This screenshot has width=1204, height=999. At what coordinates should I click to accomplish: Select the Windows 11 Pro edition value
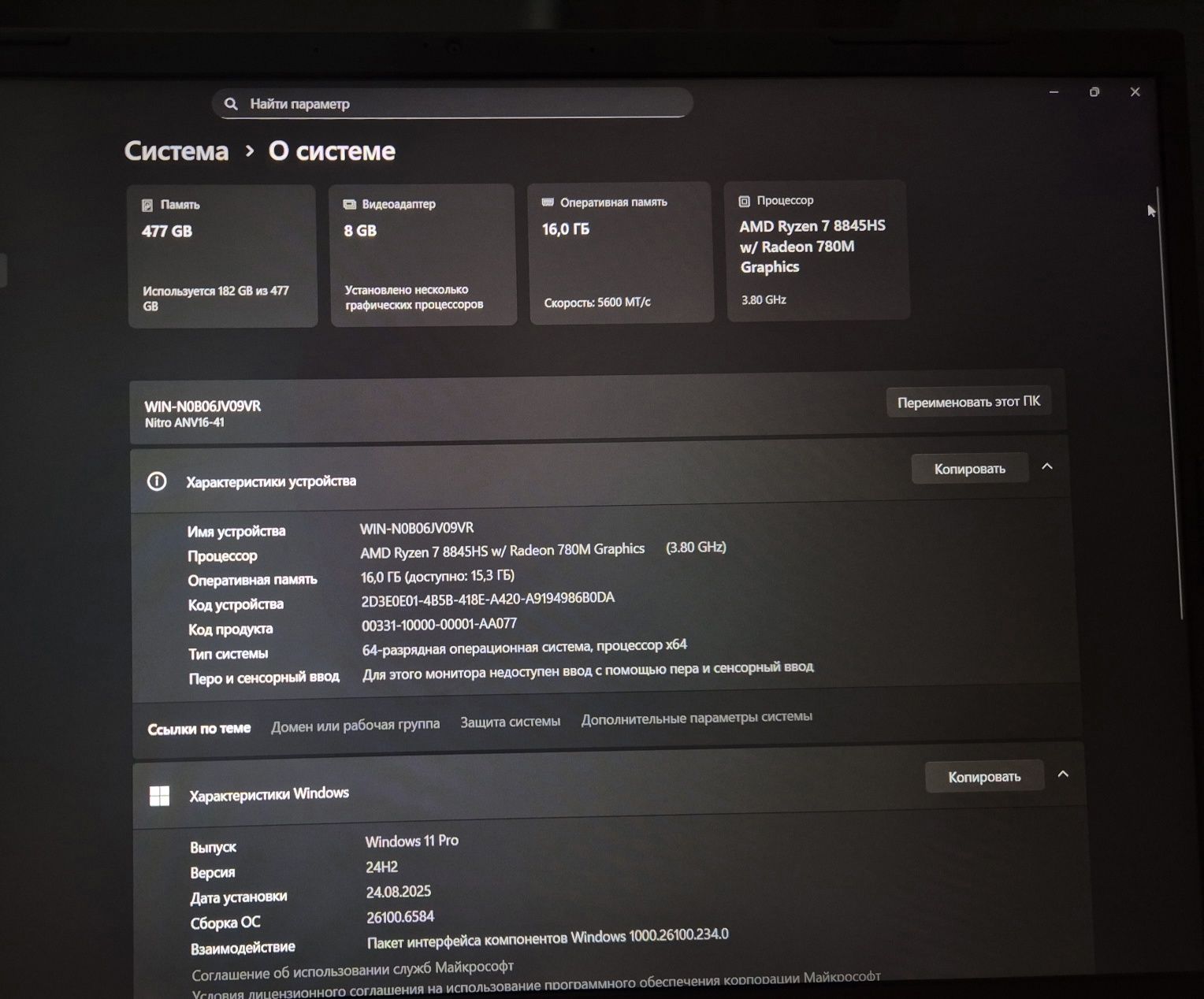pyautogui.click(x=412, y=841)
